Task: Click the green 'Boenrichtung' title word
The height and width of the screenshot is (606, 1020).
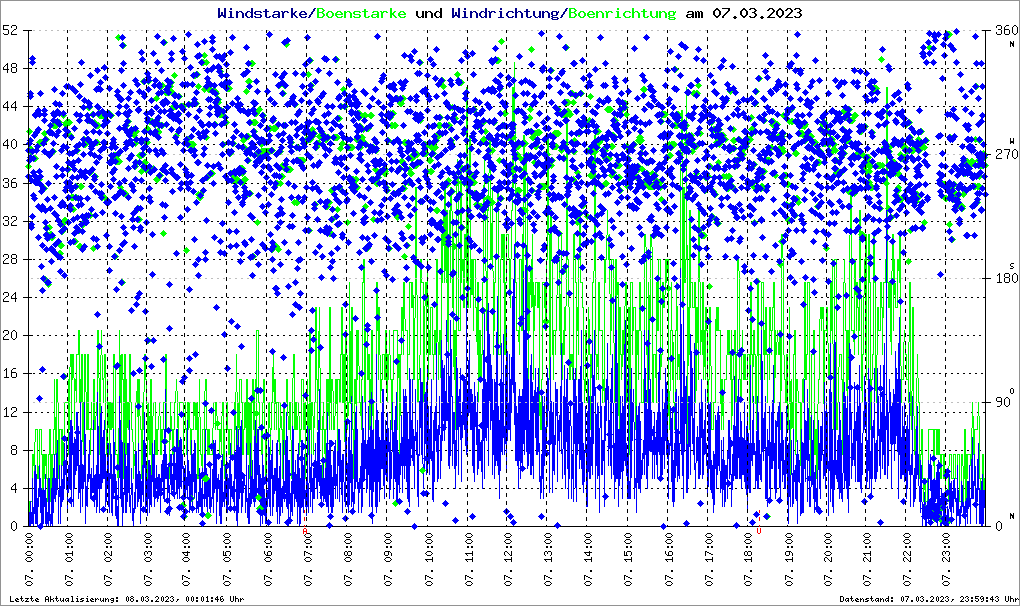Action: click(x=623, y=13)
